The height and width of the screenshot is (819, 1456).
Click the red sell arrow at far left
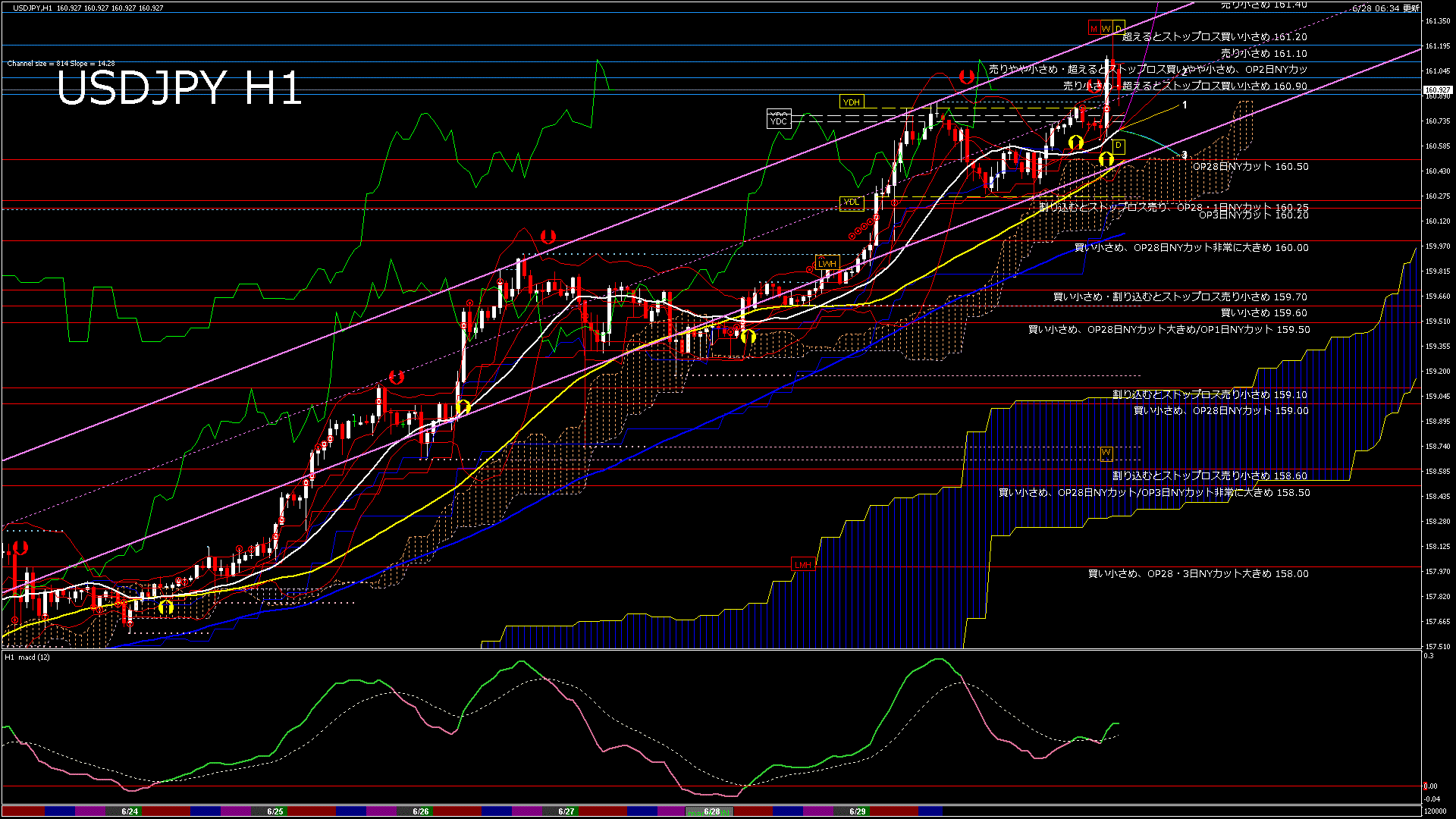20,547
